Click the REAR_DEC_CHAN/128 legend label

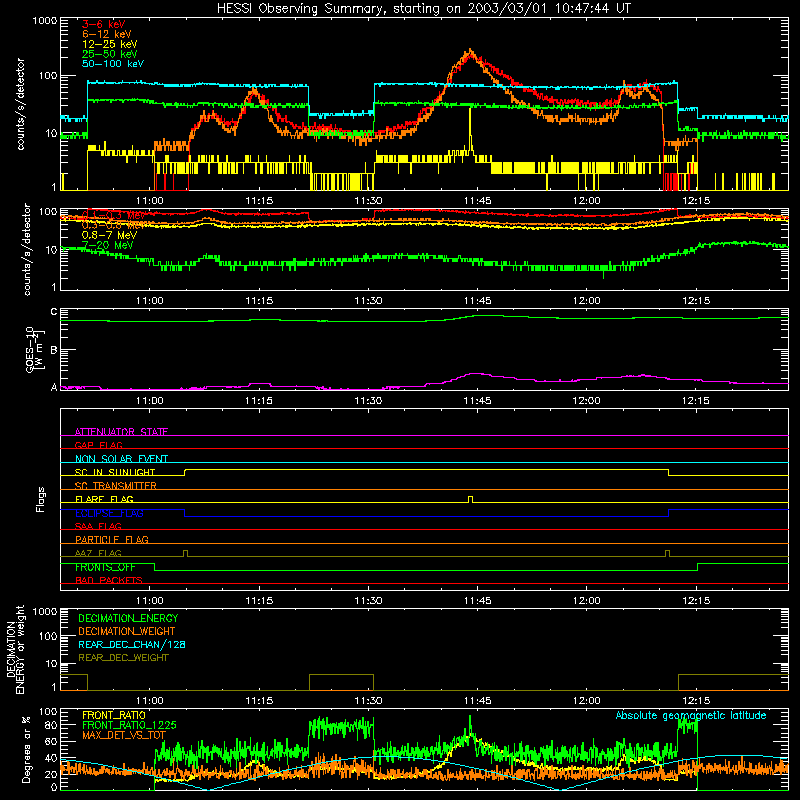click(132, 644)
